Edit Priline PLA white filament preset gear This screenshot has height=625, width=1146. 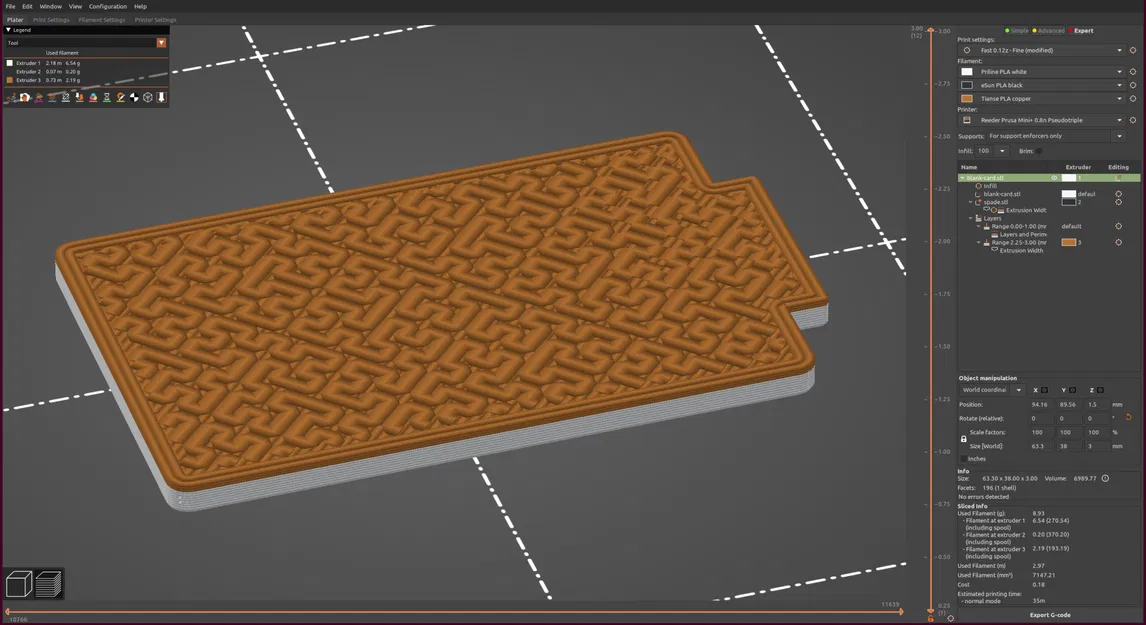tap(1133, 72)
